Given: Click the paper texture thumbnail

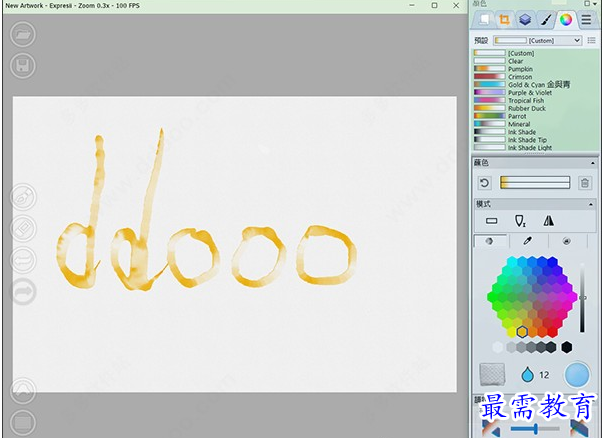Looking at the screenshot, I should (x=492, y=374).
